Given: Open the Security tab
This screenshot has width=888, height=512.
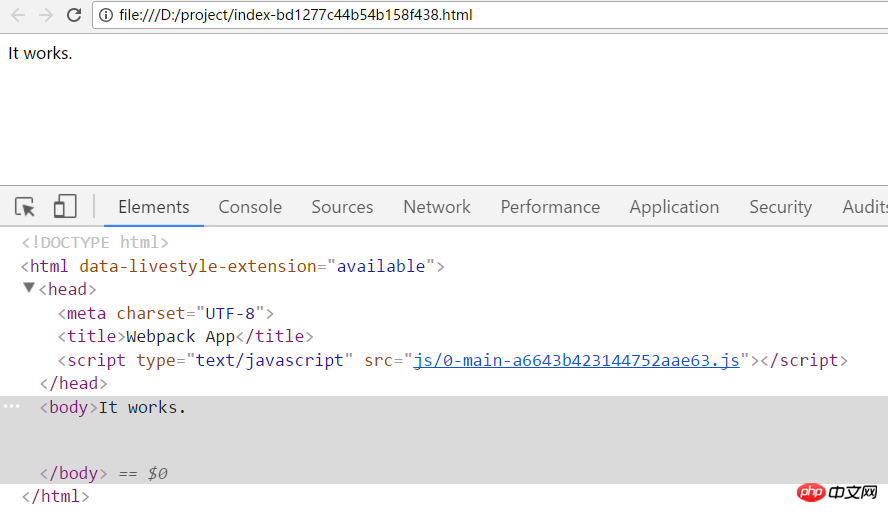Looking at the screenshot, I should click(780, 207).
